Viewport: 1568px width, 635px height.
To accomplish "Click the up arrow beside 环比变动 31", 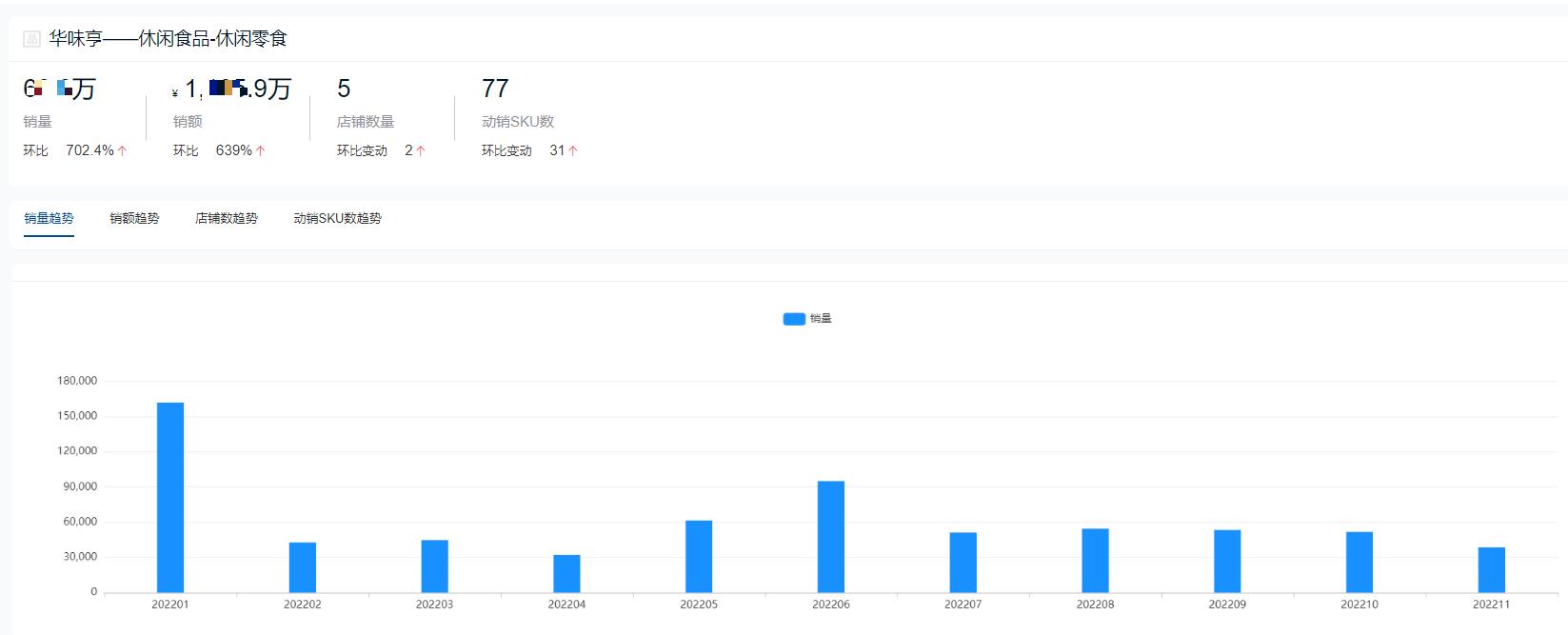I will click(573, 150).
